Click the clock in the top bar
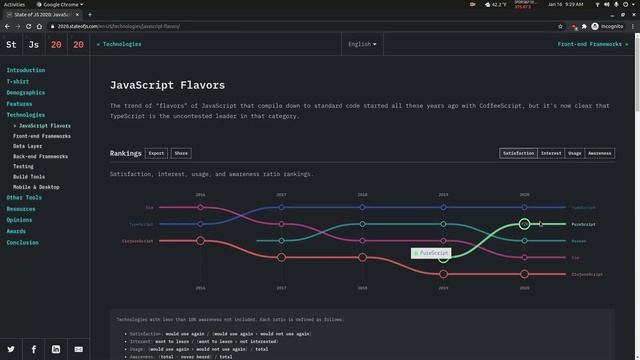640x360 pixels. 565,4
